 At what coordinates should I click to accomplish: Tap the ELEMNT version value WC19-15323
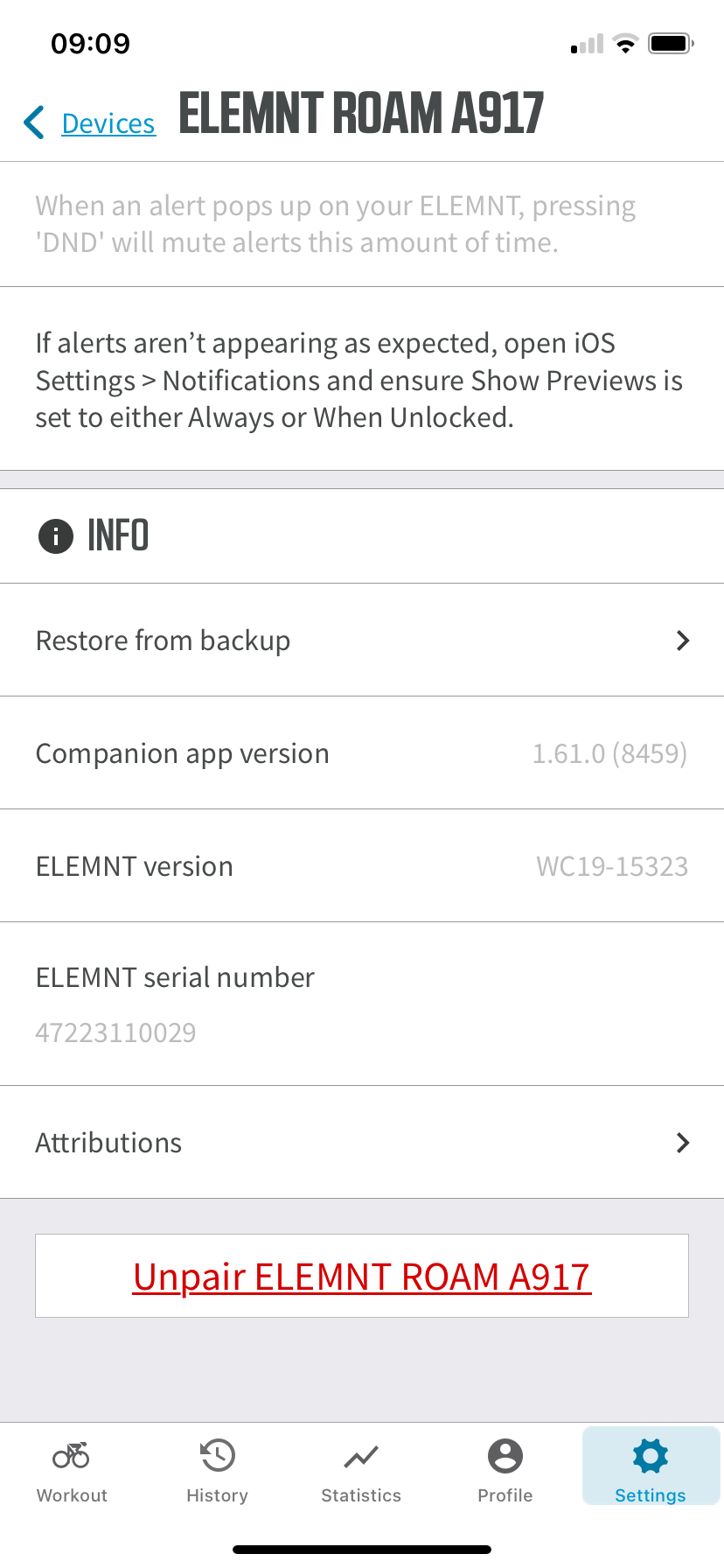tap(612, 866)
